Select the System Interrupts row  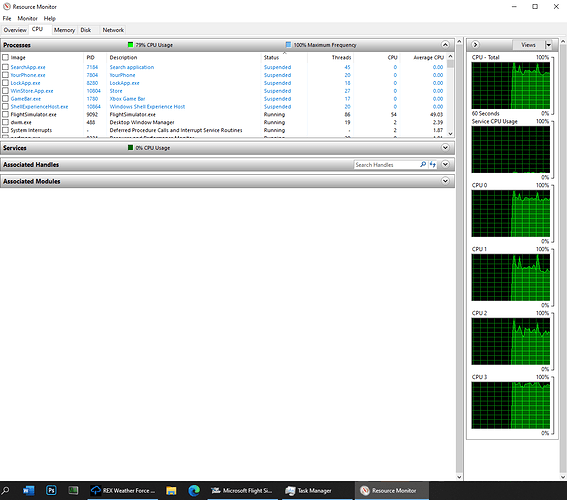tap(223, 130)
